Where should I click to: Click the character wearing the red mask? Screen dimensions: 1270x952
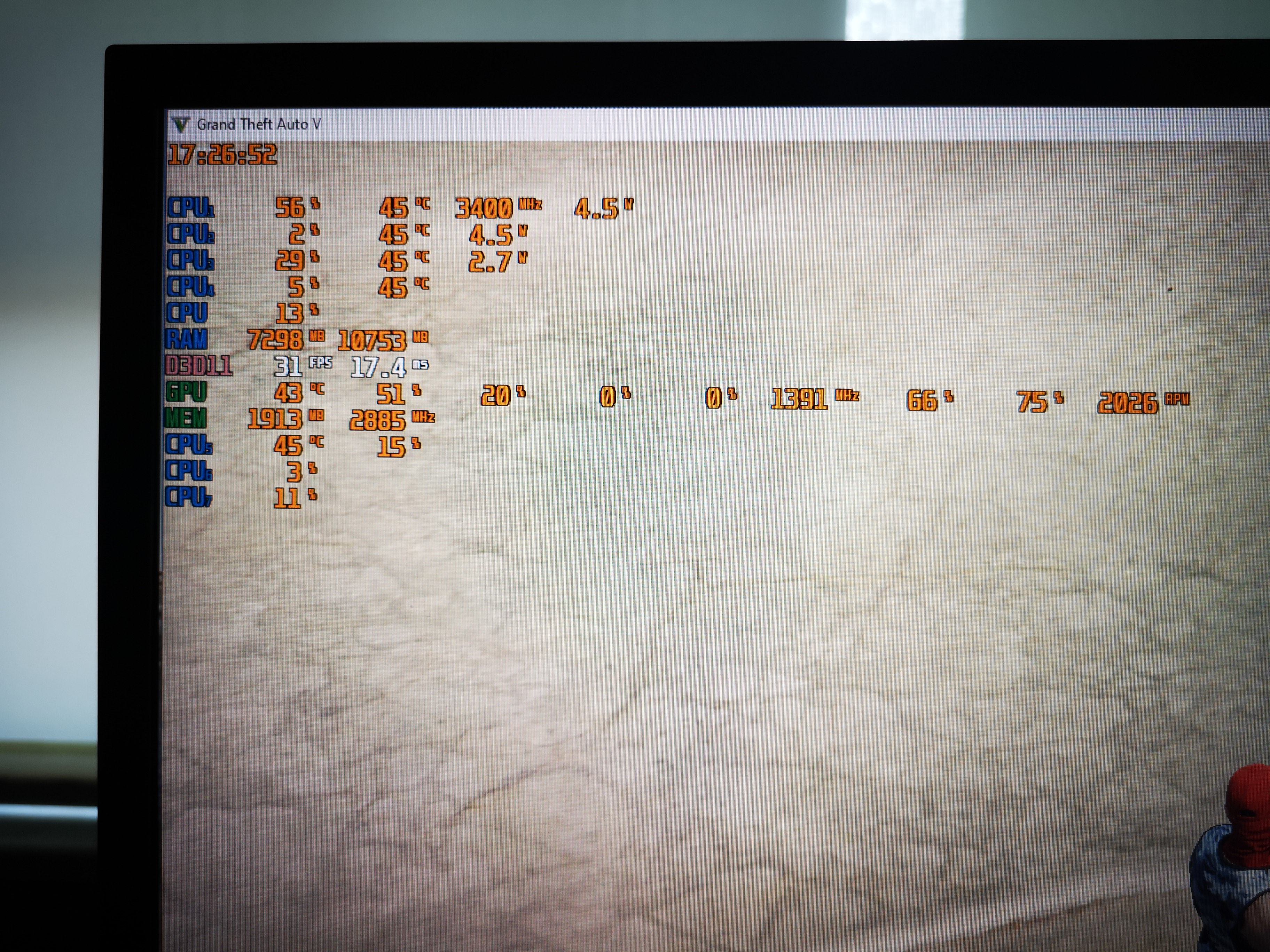(x=1230, y=857)
